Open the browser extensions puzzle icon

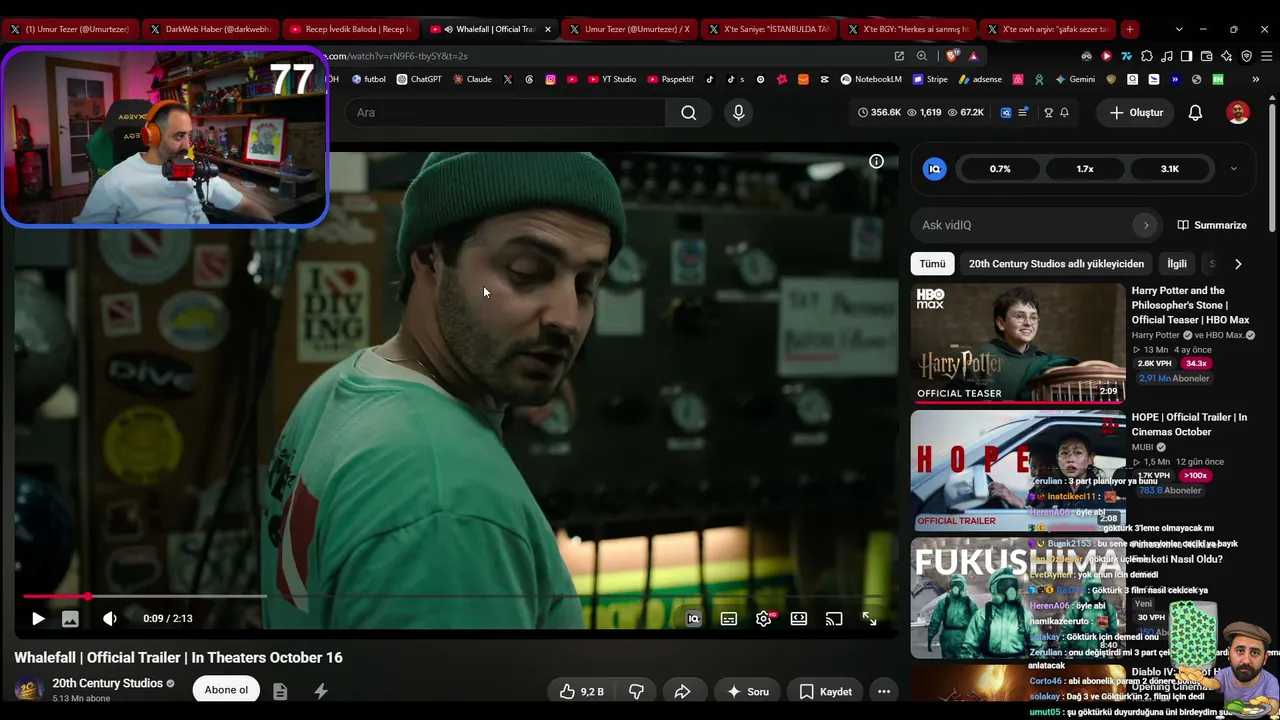click(1147, 56)
